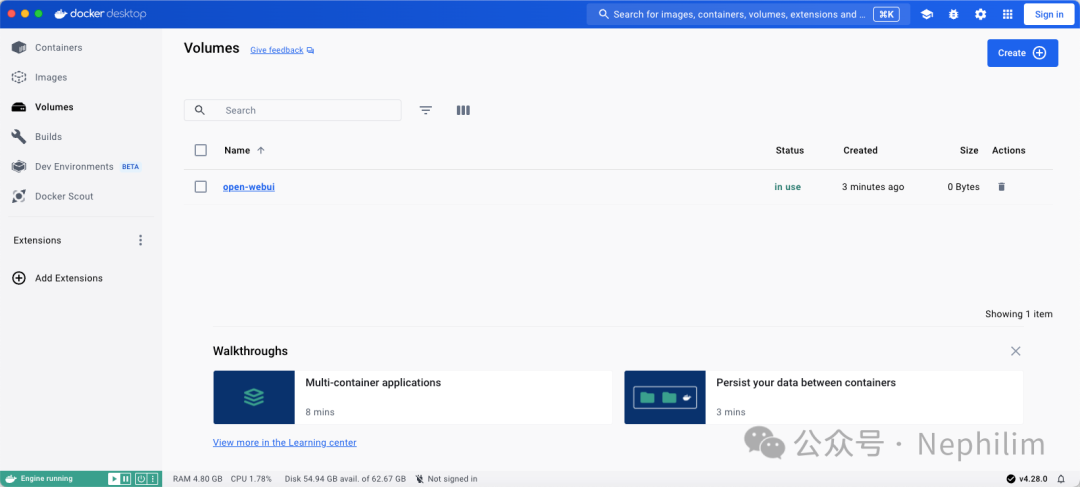Open Settings via the gear icon

[980, 14]
